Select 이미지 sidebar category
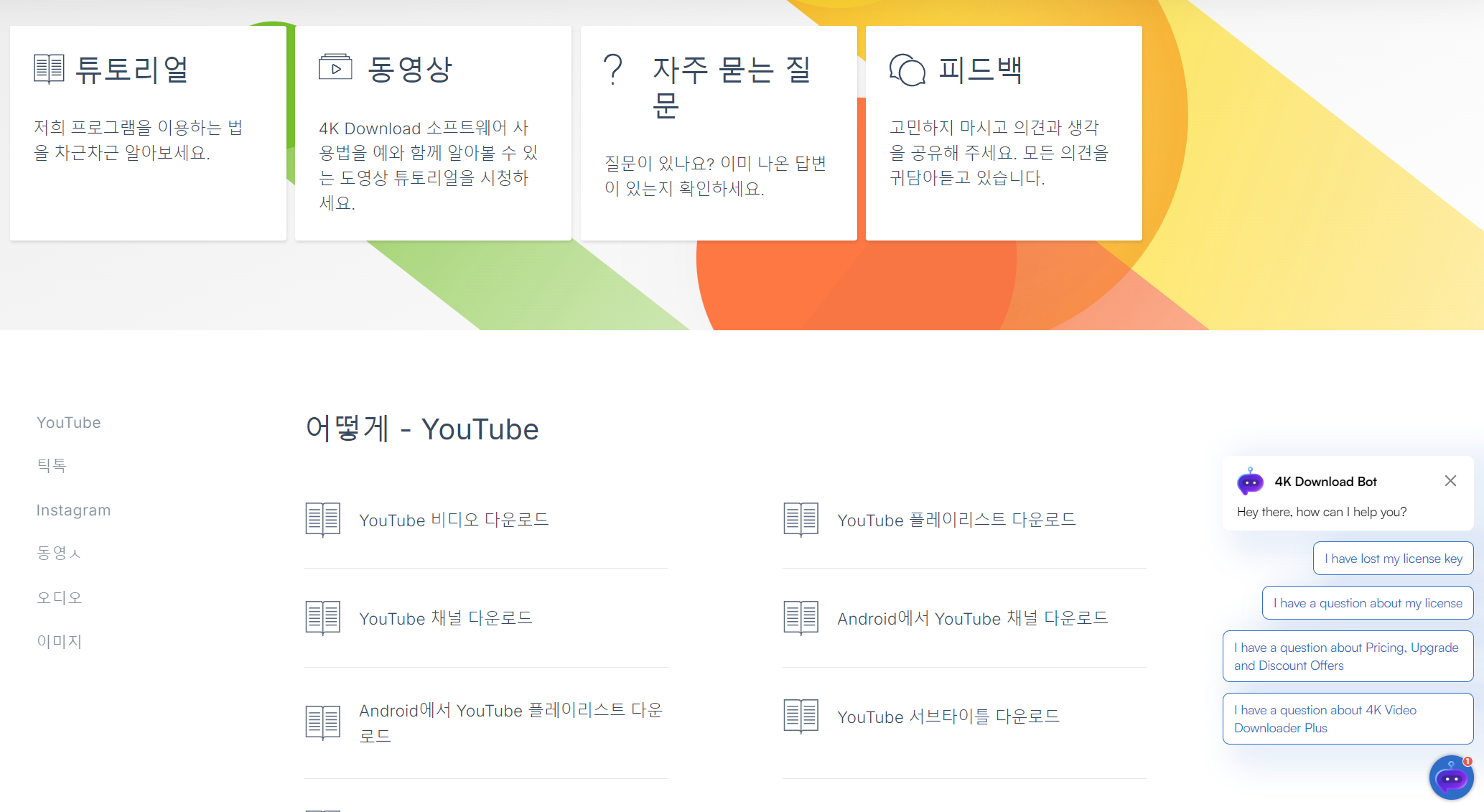This screenshot has width=1484, height=812. pos(60,641)
